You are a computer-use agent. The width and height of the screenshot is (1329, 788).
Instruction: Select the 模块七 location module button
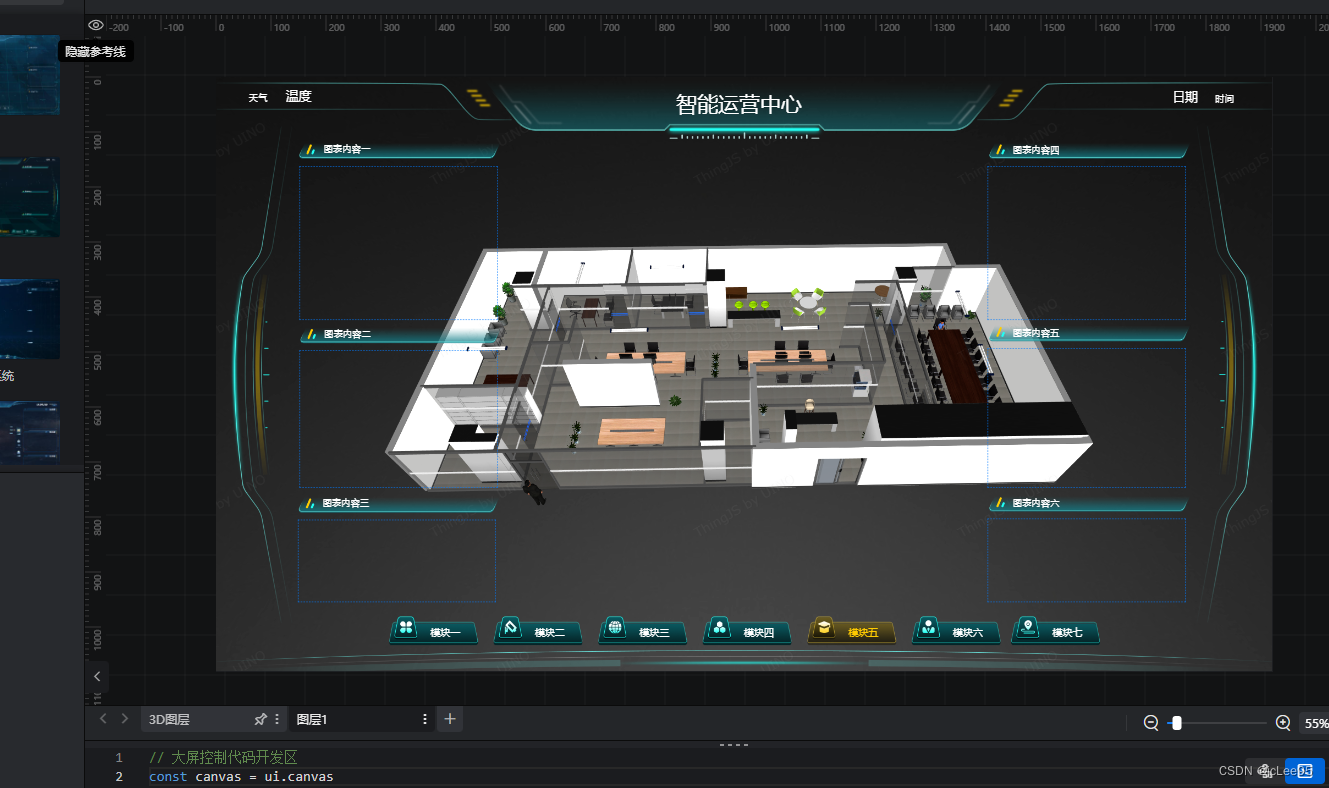tap(1055, 630)
